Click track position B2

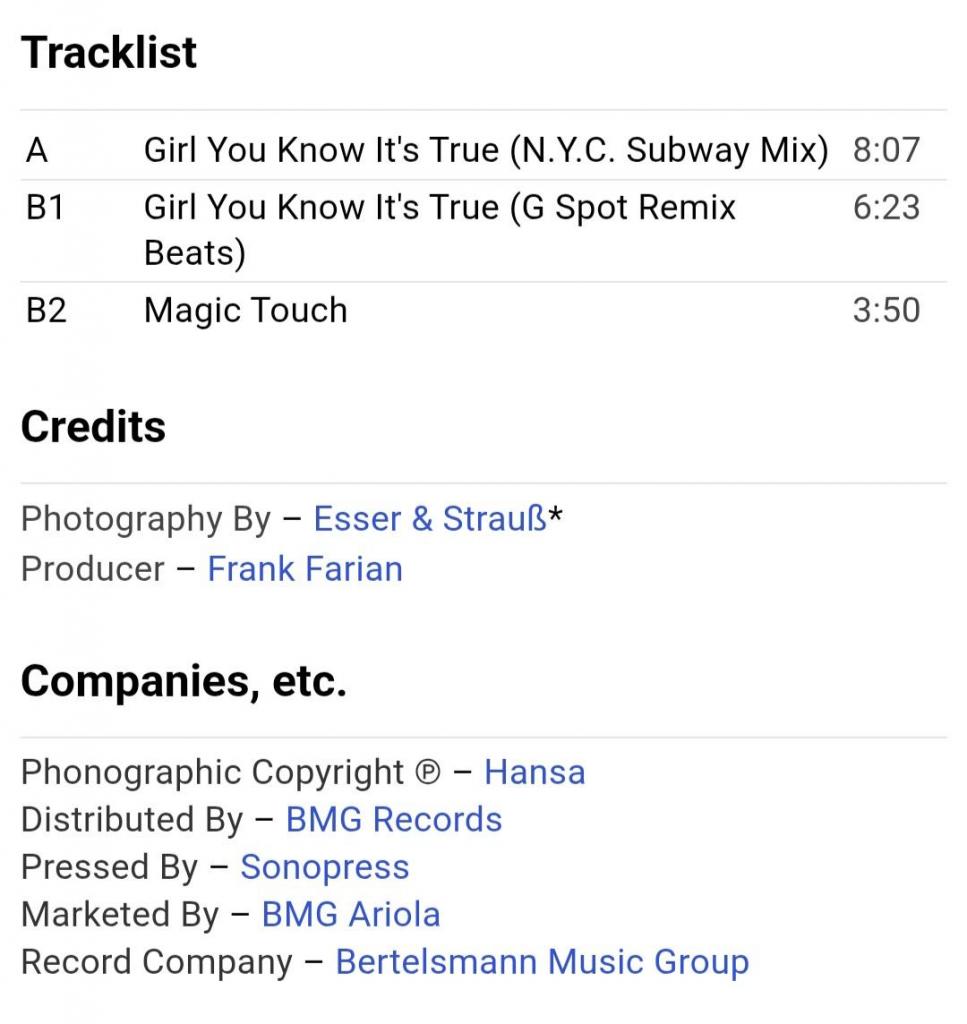pos(46,310)
